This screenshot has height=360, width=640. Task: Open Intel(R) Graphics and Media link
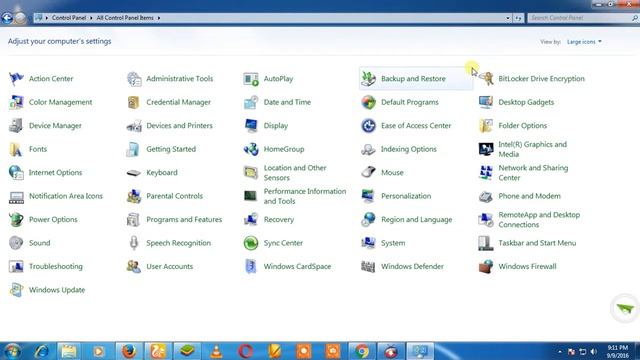[x=532, y=149]
